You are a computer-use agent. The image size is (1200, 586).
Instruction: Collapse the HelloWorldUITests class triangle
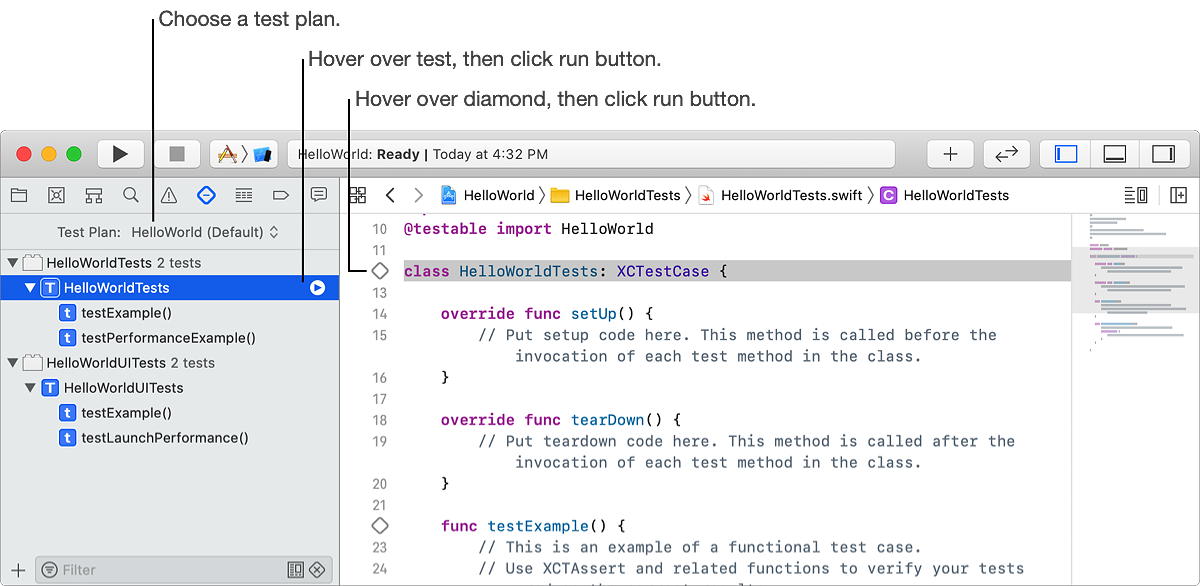coord(30,388)
